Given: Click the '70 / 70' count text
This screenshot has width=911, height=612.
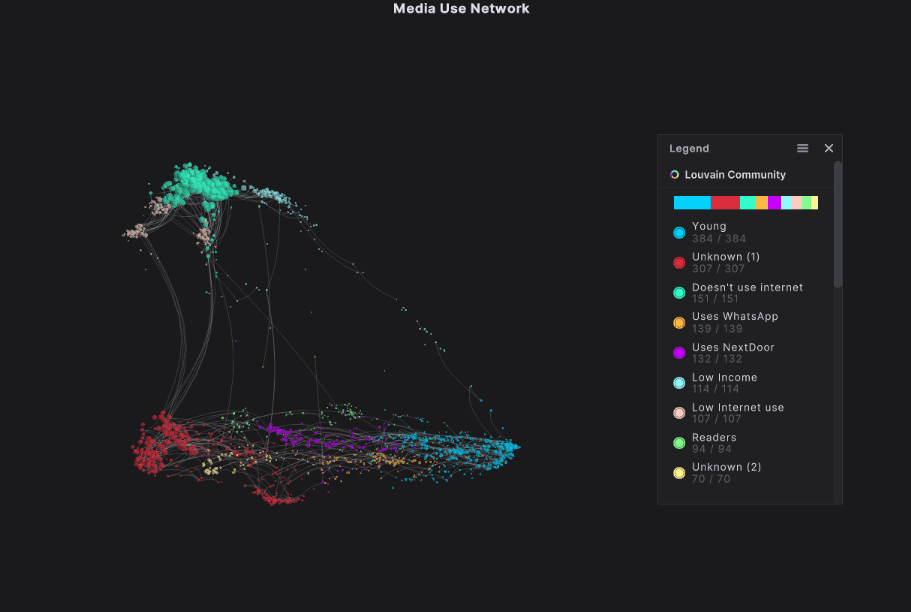Looking at the screenshot, I should coord(711,479).
